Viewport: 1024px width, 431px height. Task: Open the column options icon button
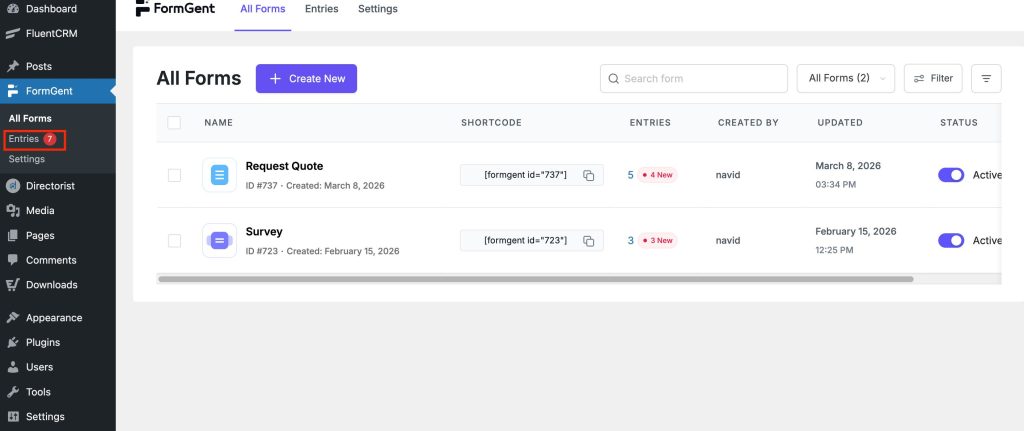click(x=986, y=78)
